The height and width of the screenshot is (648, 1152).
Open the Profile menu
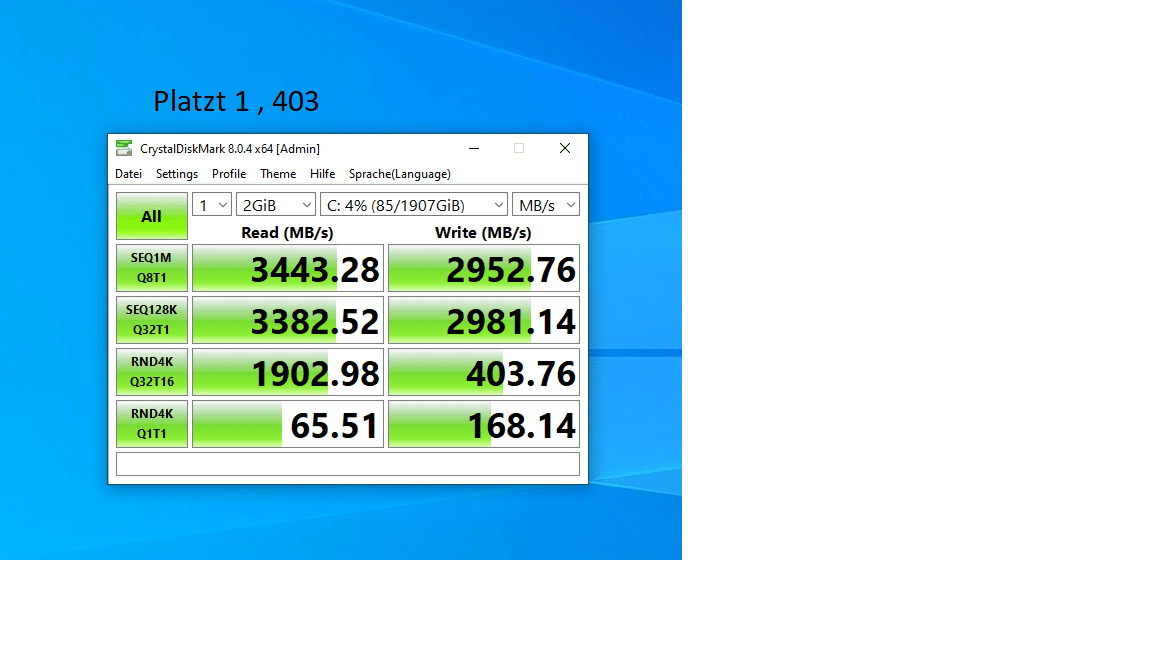(x=229, y=174)
